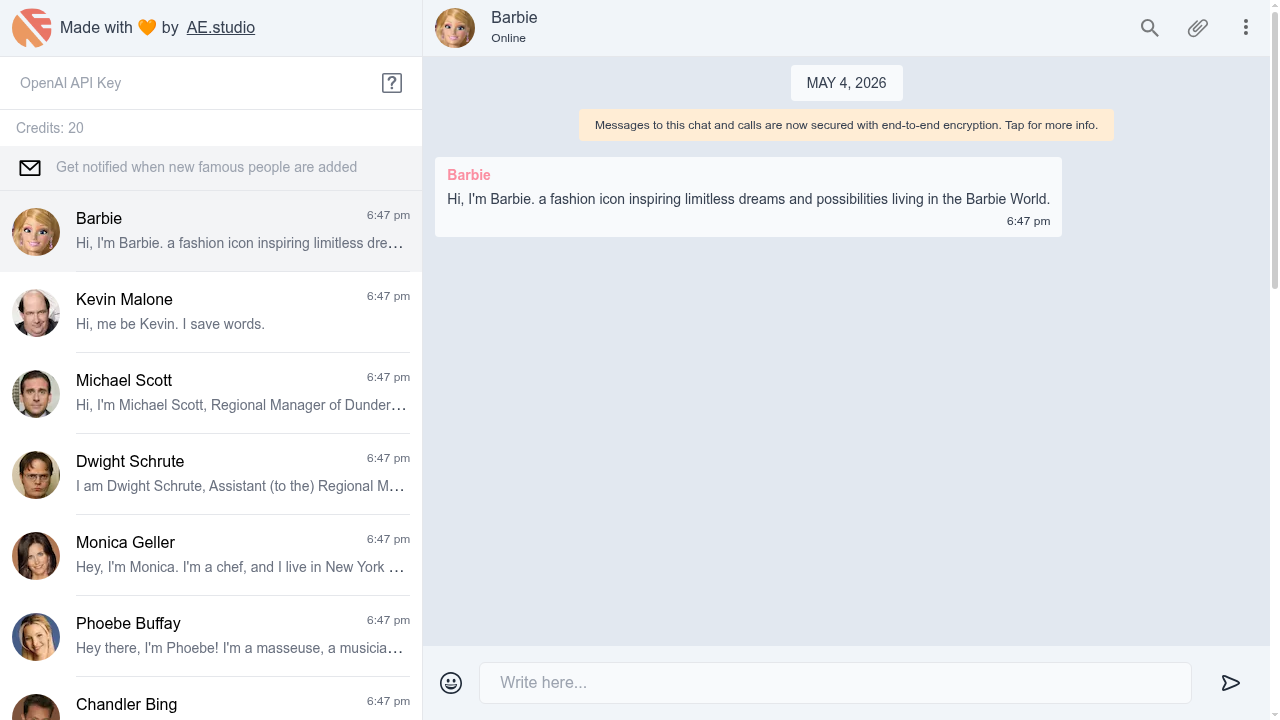This screenshot has width=1280, height=720.
Task: Click 'Get notified when new famous people are added'
Action: (206, 167)
